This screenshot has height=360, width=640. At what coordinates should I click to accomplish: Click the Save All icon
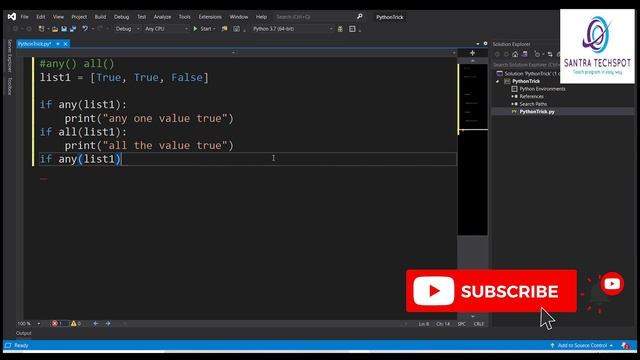(x=73, y=29)
